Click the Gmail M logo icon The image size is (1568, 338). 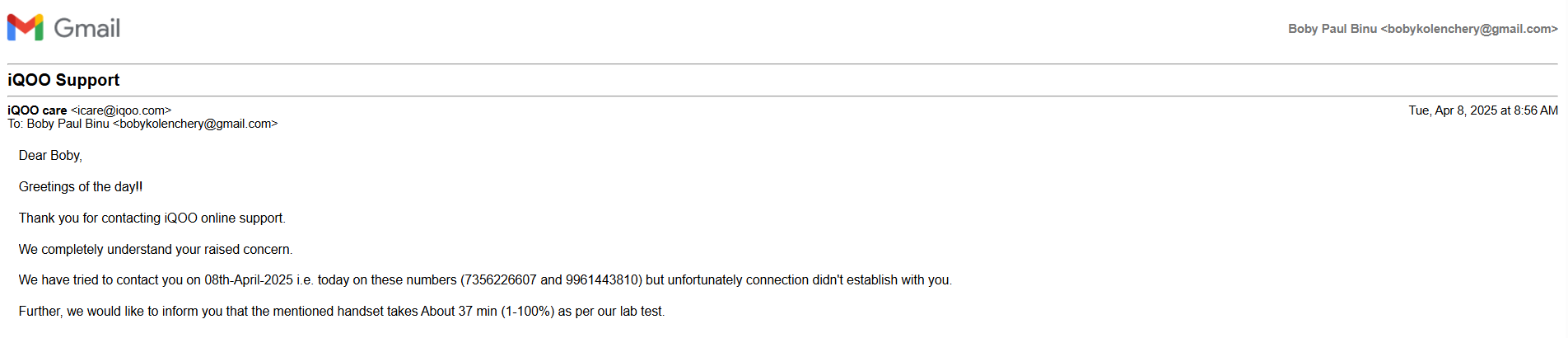click(25, 27)
